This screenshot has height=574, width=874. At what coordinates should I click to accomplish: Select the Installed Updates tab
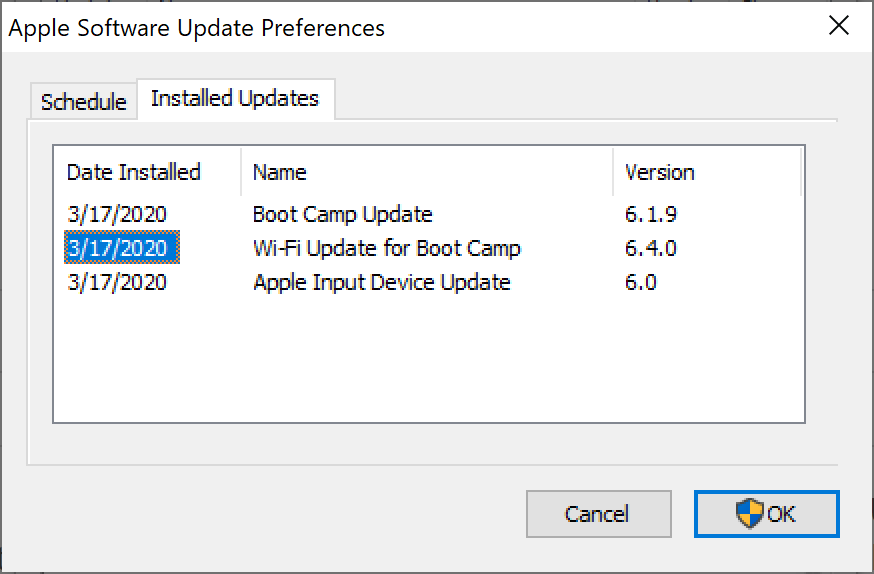(x=235, y=98)
